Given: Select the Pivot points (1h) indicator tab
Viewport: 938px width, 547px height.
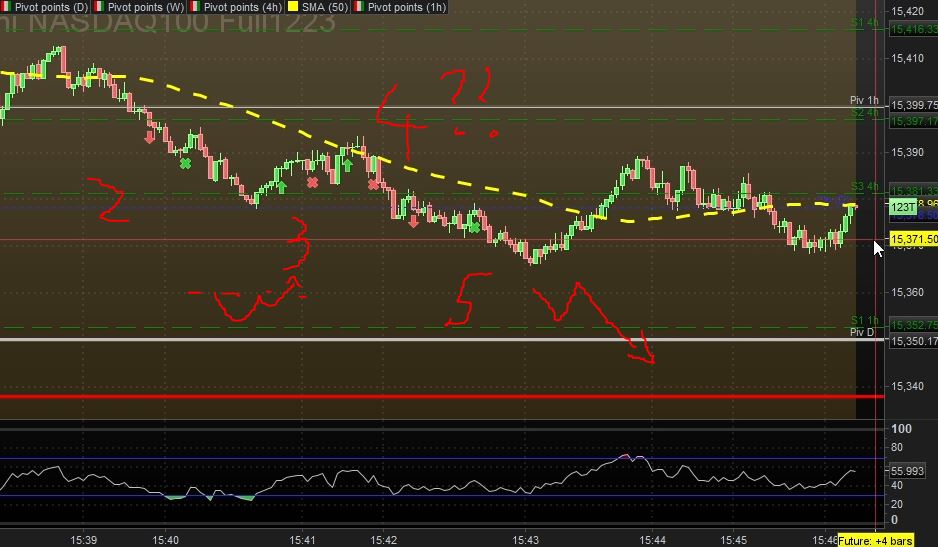Looking at the screenshot, I should 400,7.
